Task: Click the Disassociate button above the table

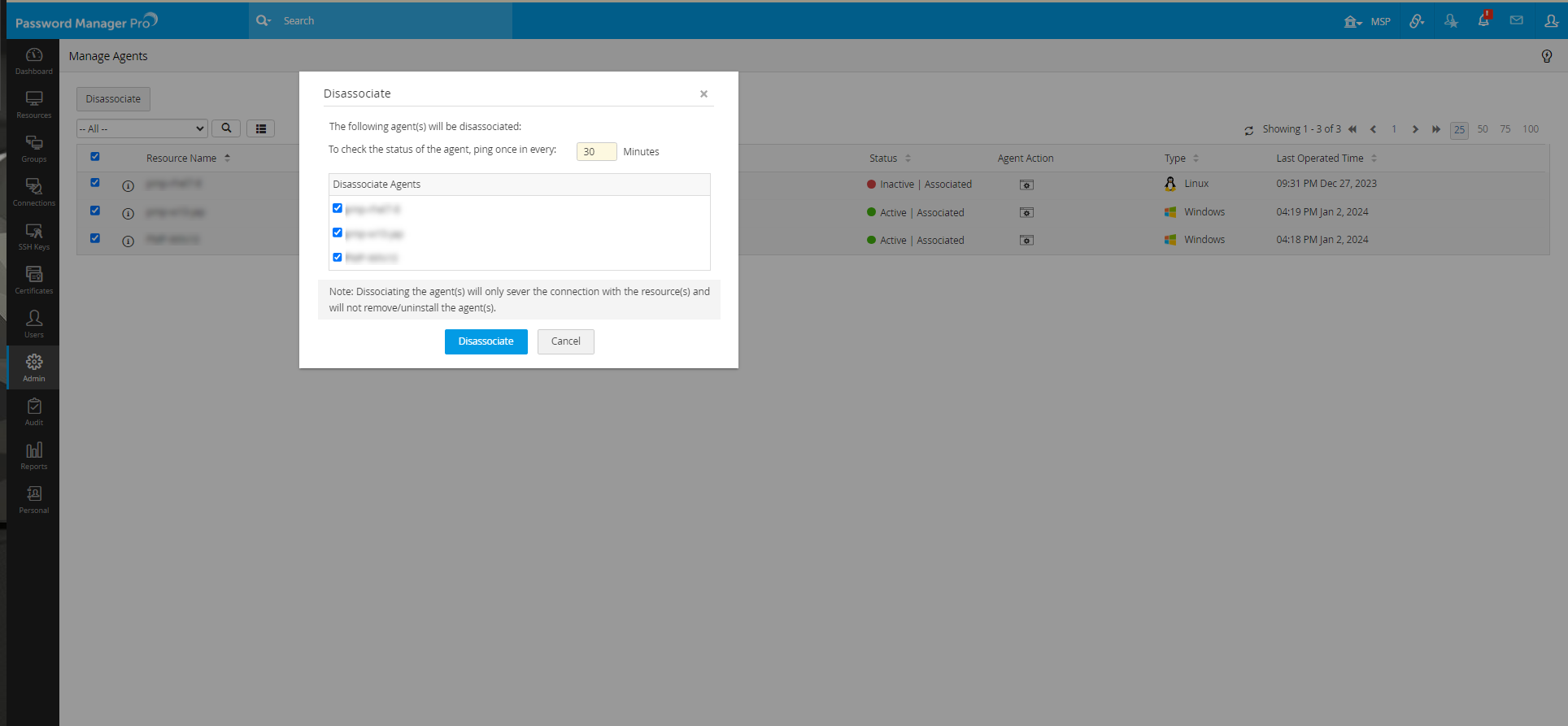Action: point(113,99)
